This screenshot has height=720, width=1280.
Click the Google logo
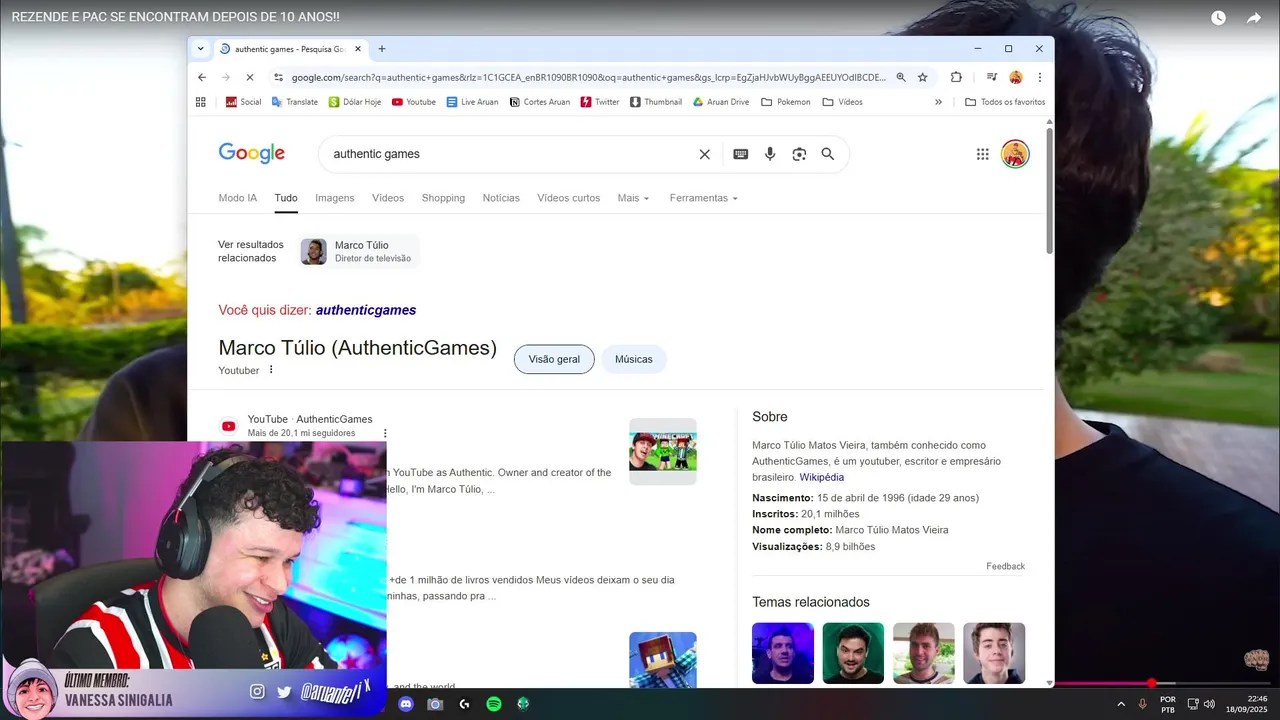(x=252, y=153)
